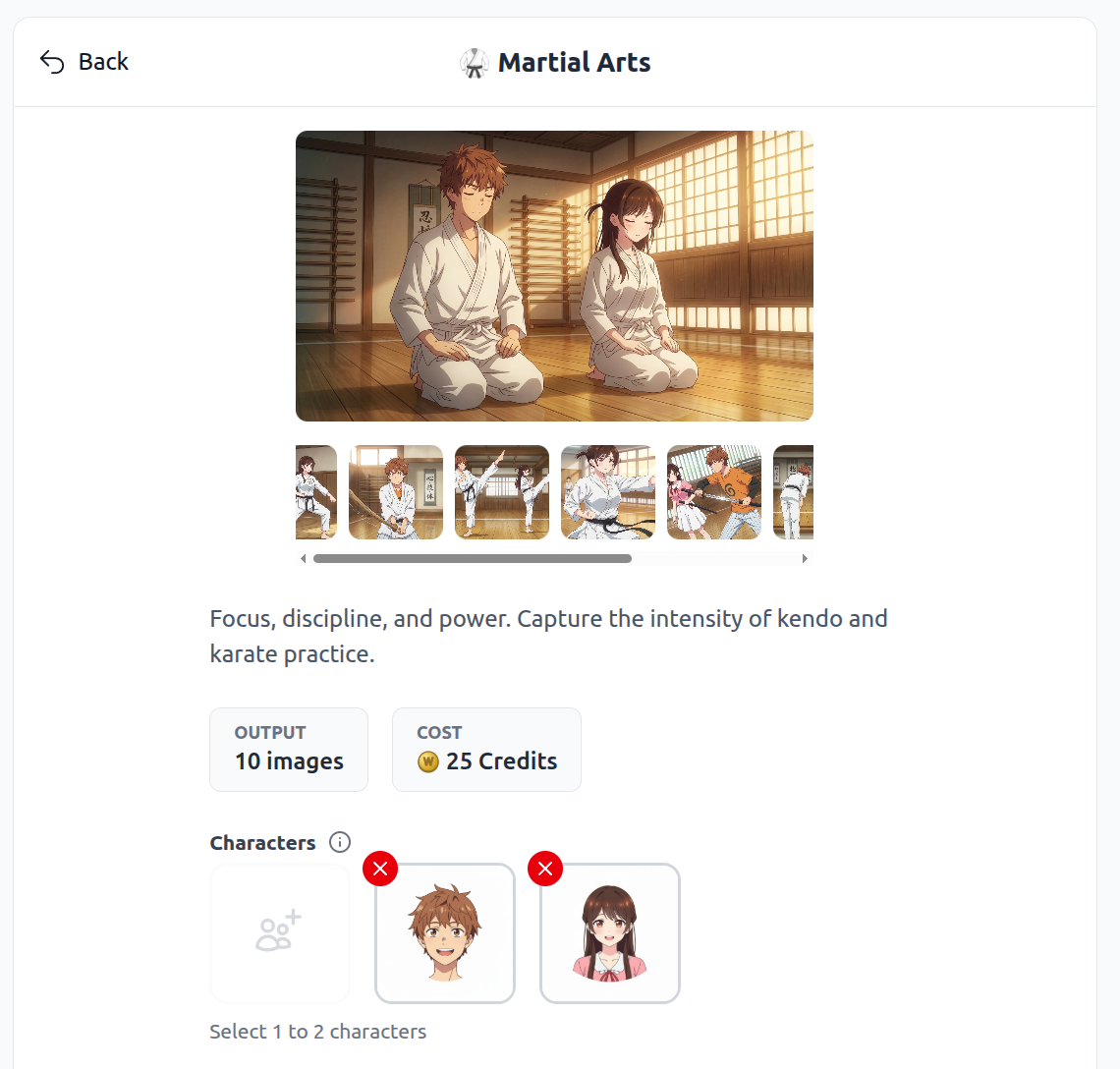
Task: Select the thumbnail of boy holding bamboo sword
Action: [x=395, y=492]
